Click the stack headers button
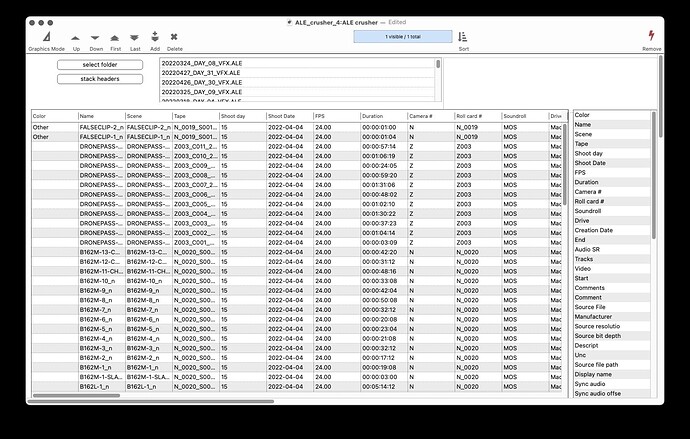This screenshot has height=439, width=690. pyautogui.click(x=100, y=79)
